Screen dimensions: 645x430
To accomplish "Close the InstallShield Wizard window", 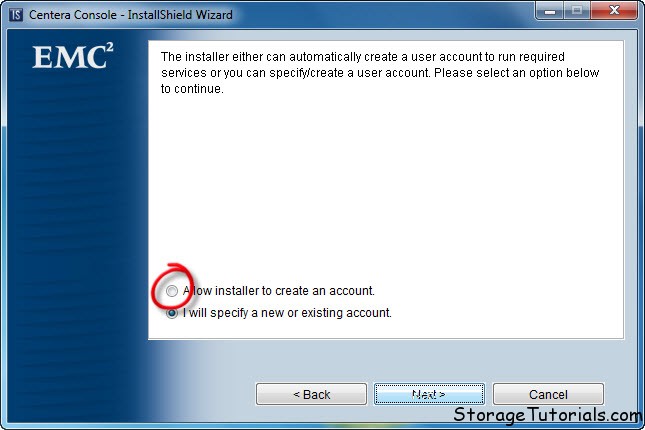I will point(614,11).
